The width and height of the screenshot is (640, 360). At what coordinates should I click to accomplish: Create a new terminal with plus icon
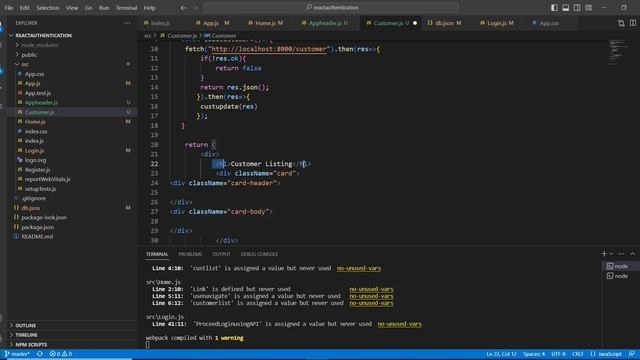(x=604, y=254)
